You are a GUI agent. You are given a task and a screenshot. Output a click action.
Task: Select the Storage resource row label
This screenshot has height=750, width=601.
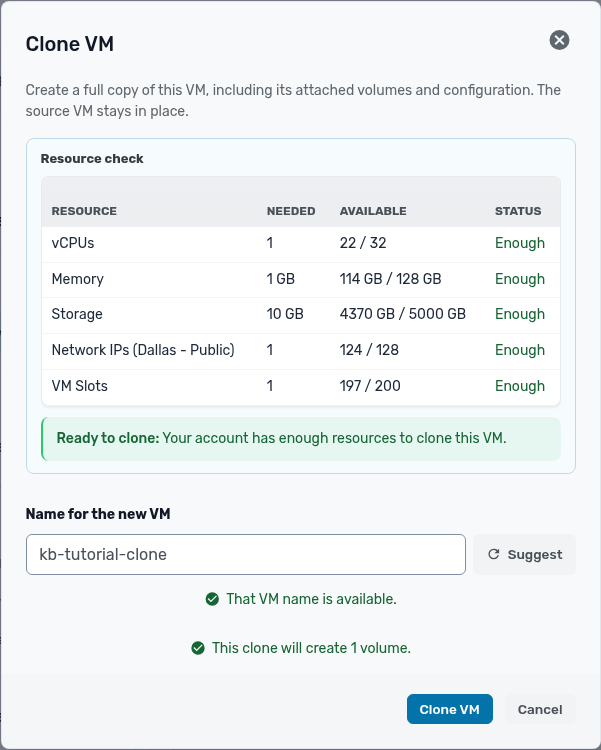coord(77,314)
